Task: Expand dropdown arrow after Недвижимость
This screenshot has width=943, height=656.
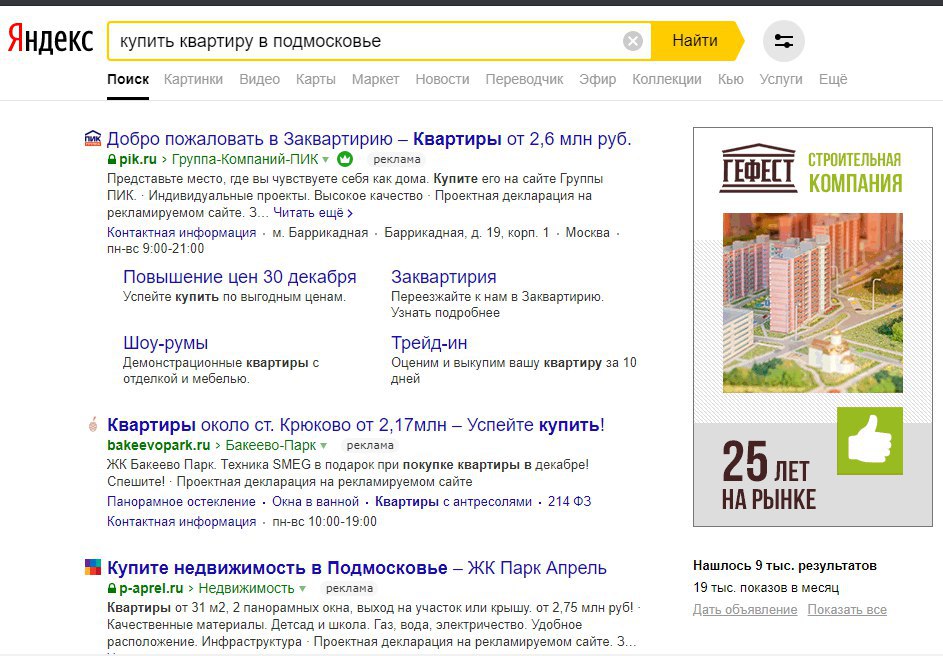Action: 302,589
